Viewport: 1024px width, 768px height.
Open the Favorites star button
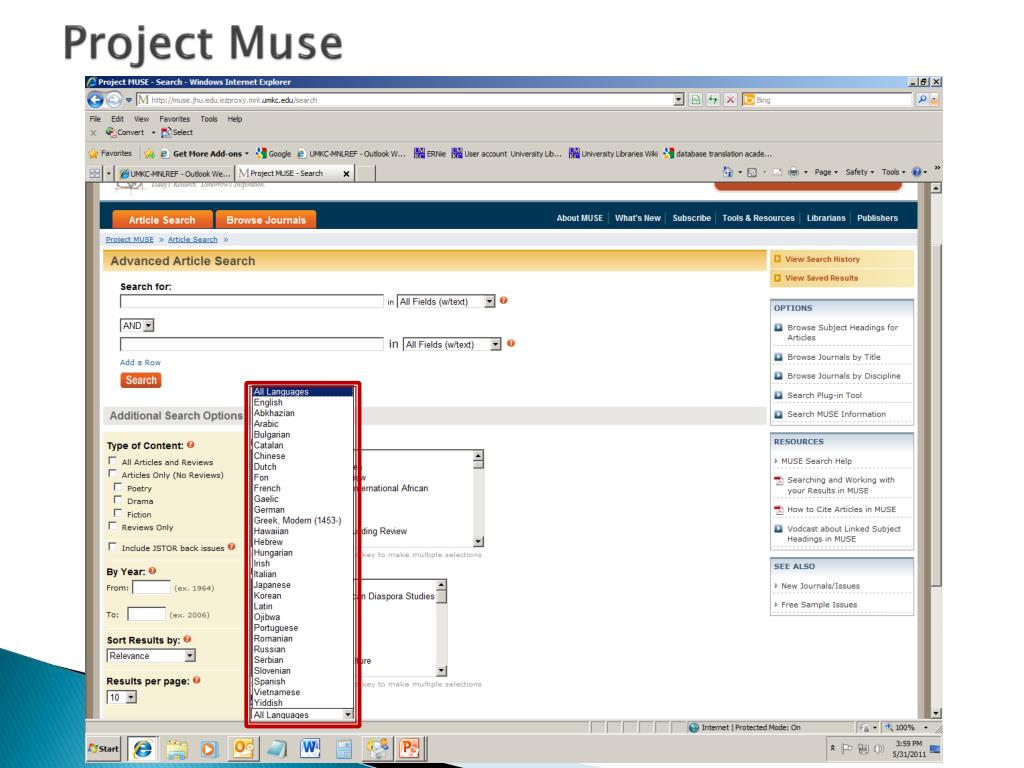110,153
